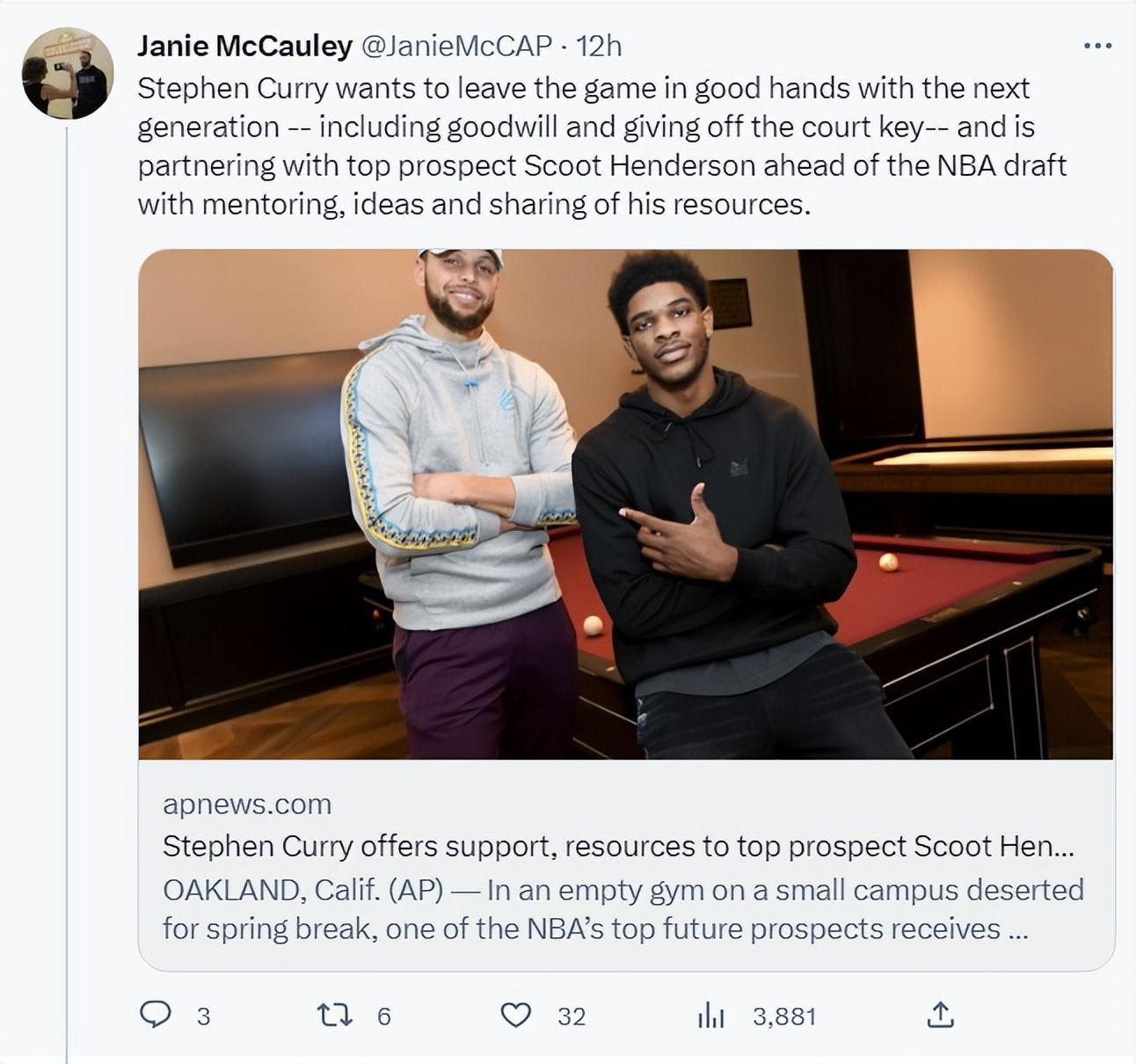This screenshot has width=1136, height=1064.
Task: Click the retweet arrows icon
Action: 335,1016
